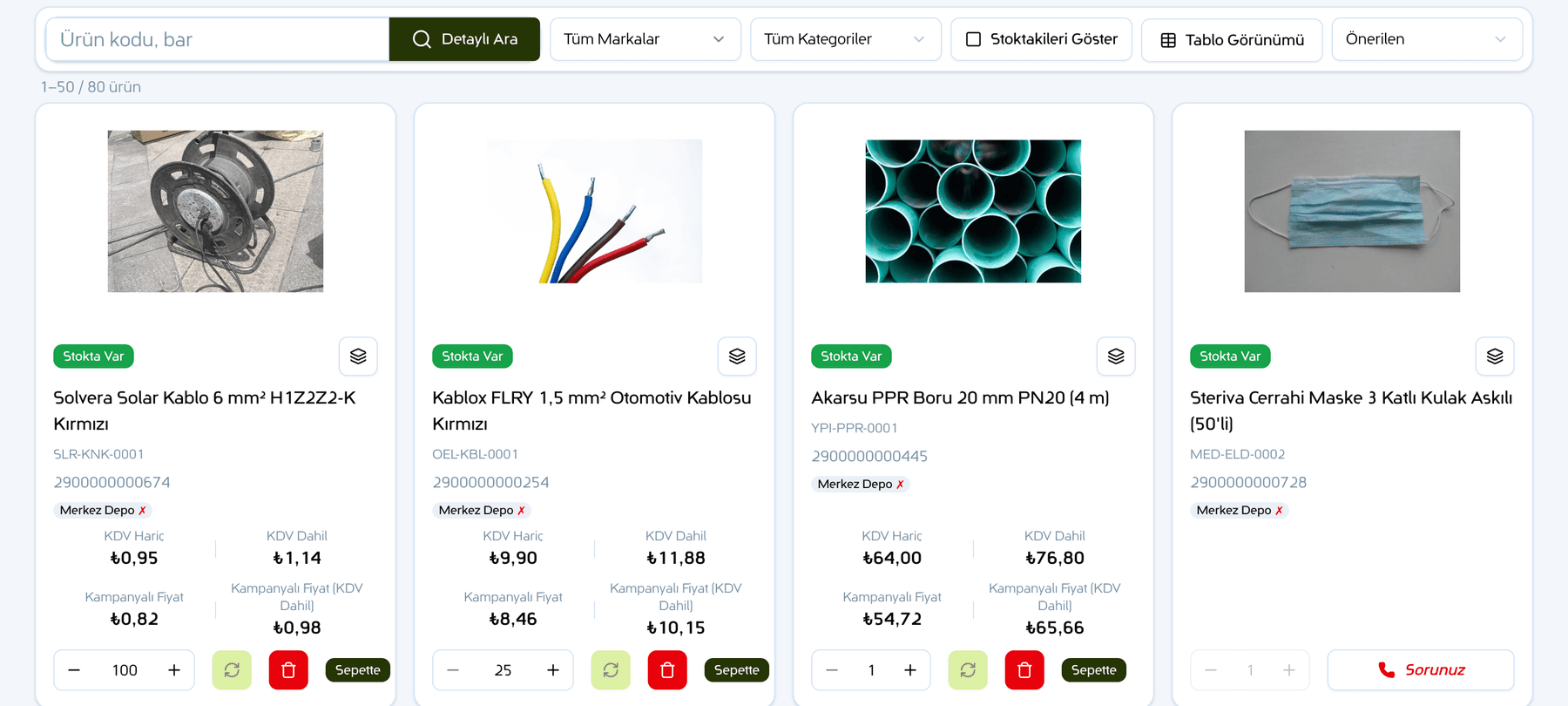Click the Detaylı Ara search button
The height and width of the screenshot is (706, 1568).
pos(464,39)
